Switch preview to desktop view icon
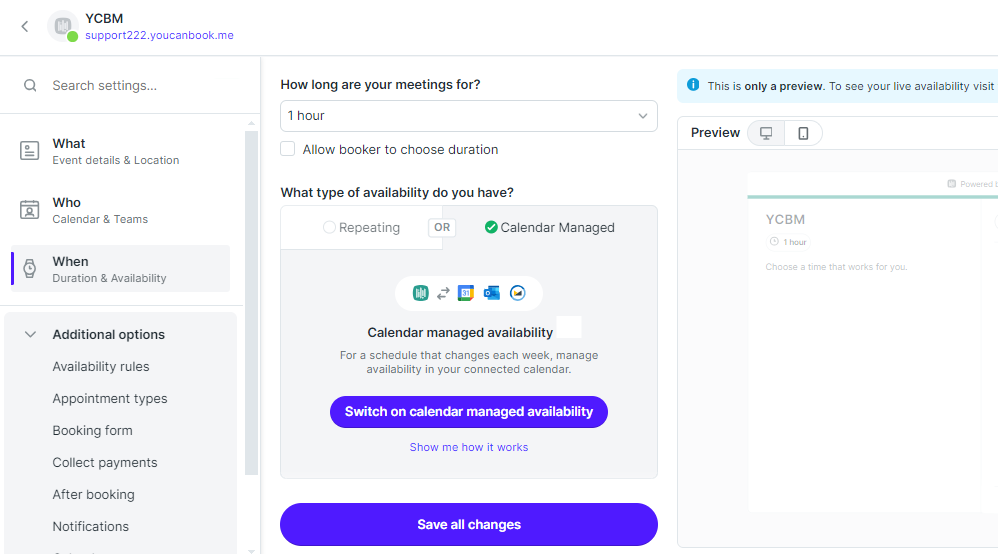The width and height of the screenshot is (998, 554). point(766,133)
